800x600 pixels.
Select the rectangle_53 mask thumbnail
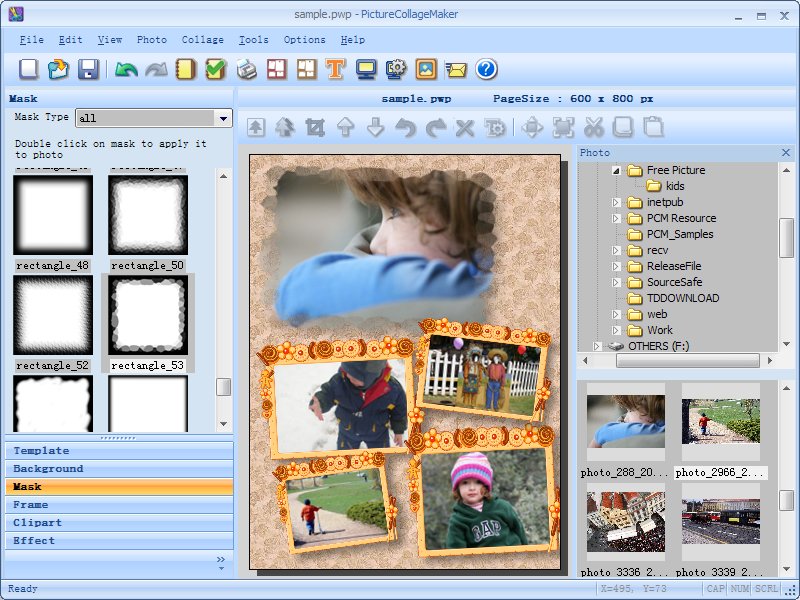148,315
